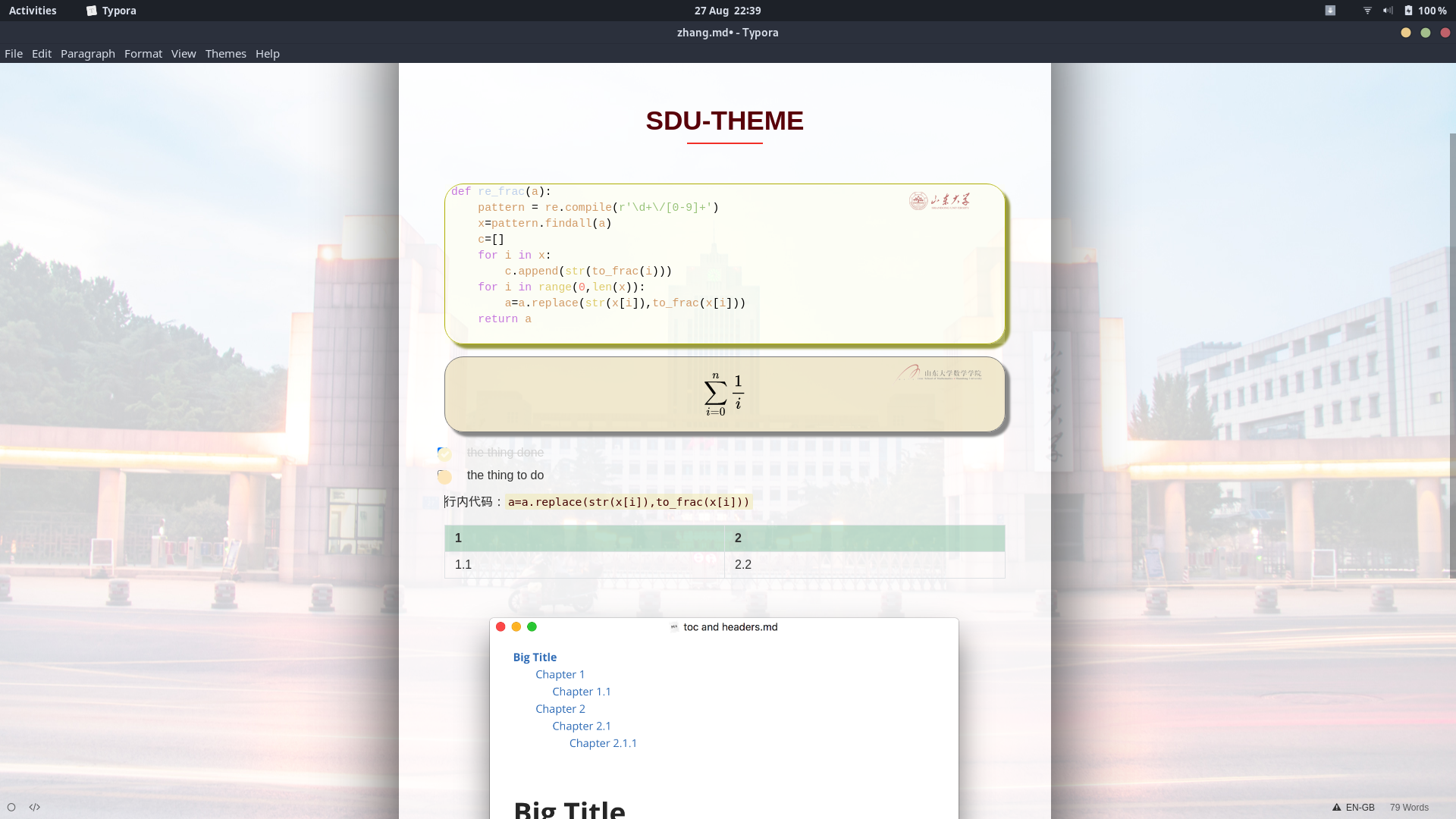Image resolution: width=1456 pixels, height=819 pixels.
Task: Open the system volume indicator
Action: tap(1387, 11)
